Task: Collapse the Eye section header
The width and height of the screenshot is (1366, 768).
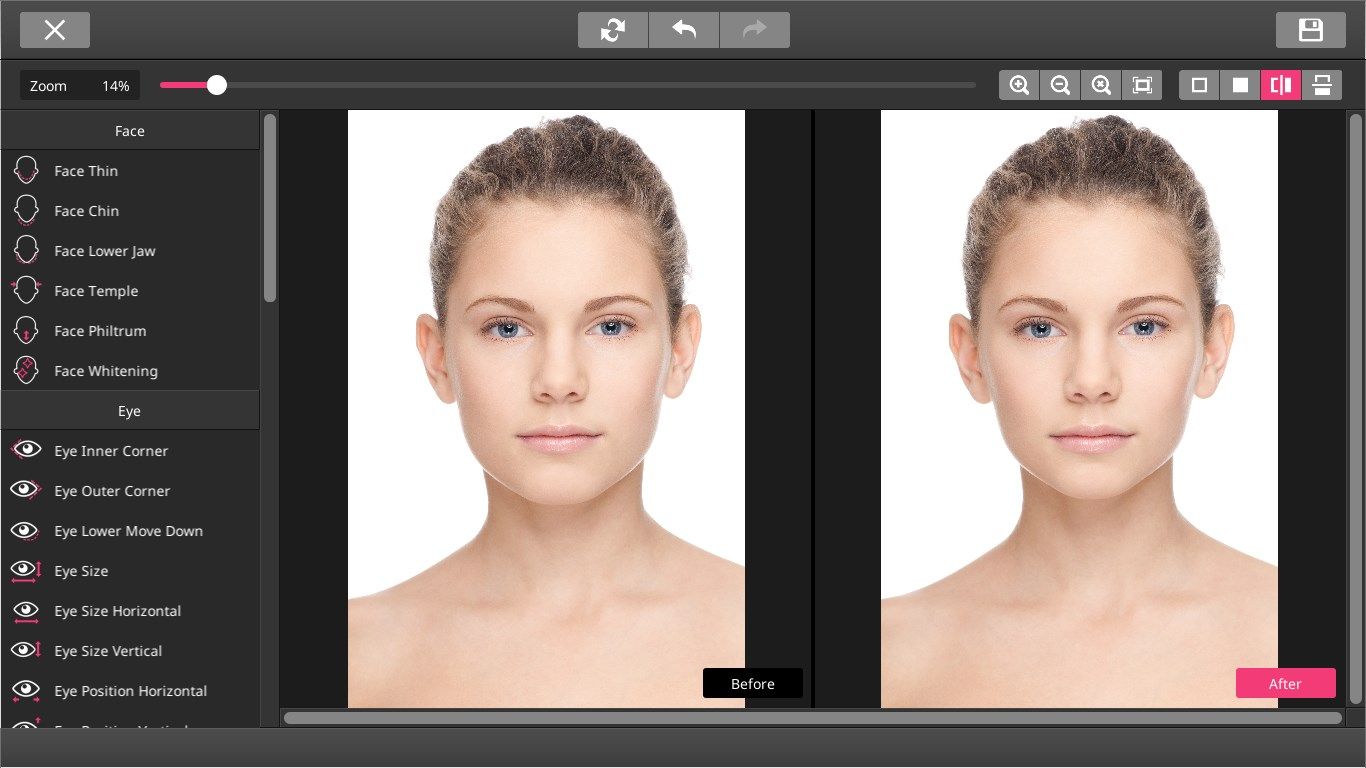Action: (130, 411)
